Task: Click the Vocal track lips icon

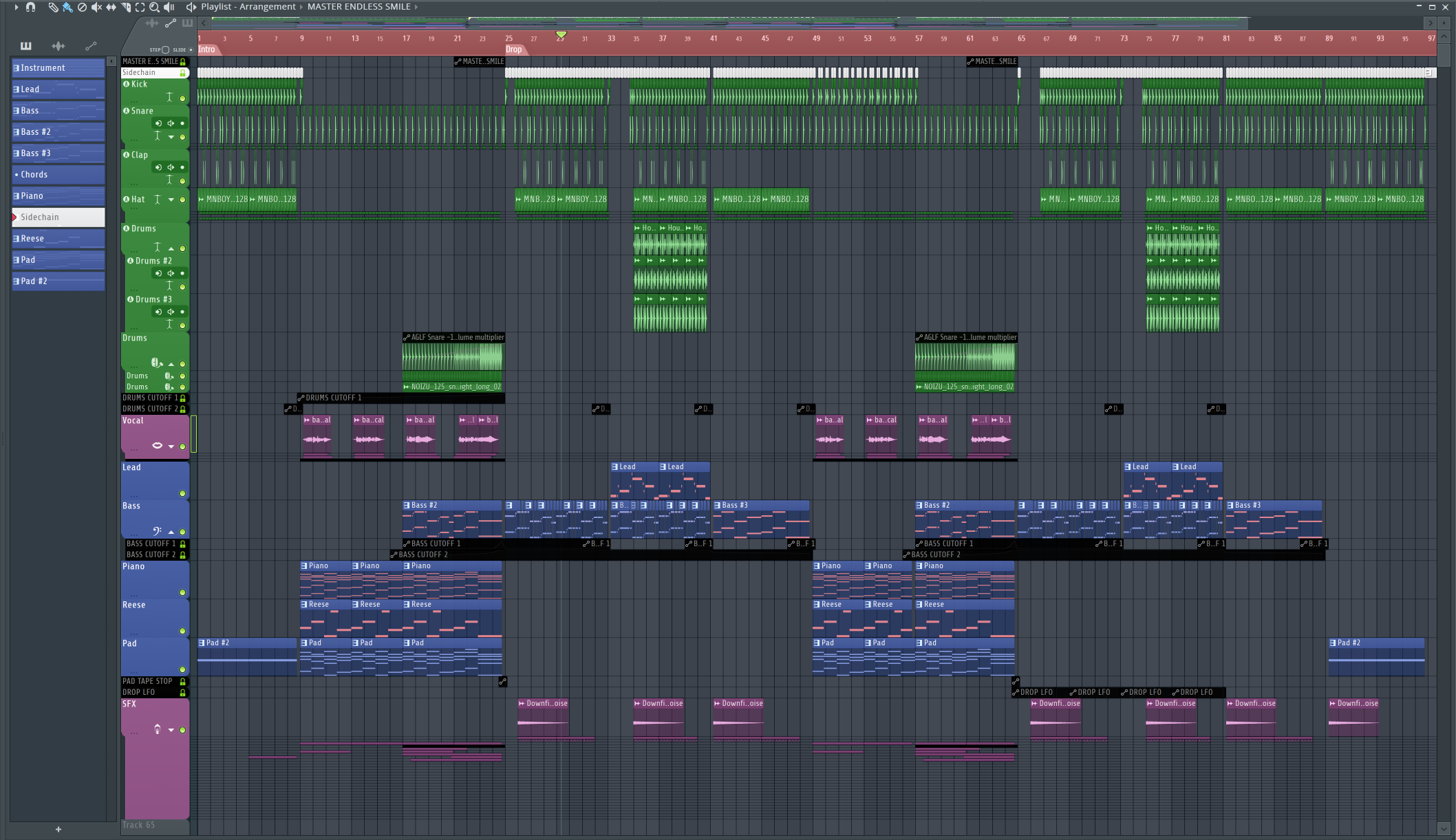Action: point(157,446)
